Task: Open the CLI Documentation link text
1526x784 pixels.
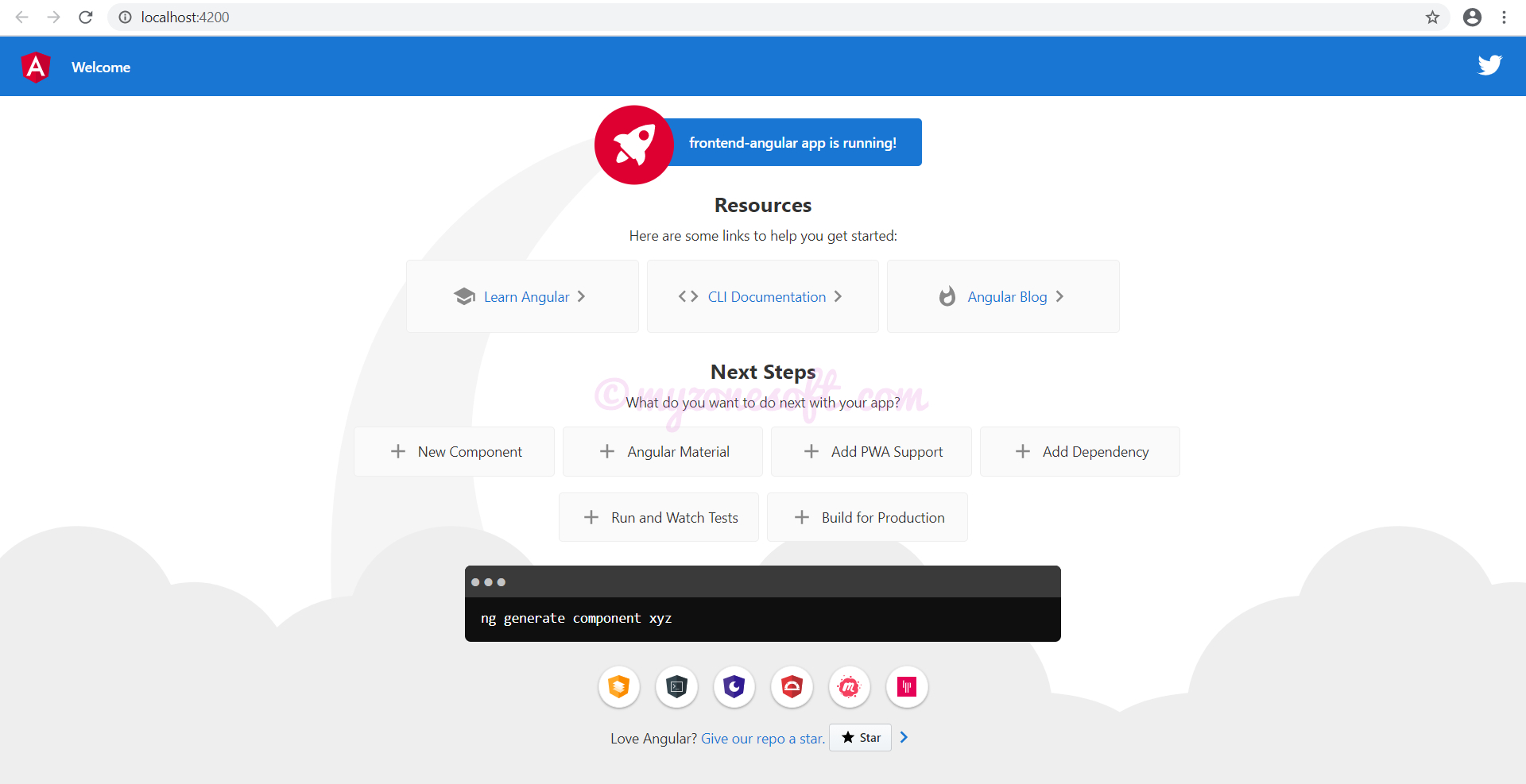Action: coord(767,296)
